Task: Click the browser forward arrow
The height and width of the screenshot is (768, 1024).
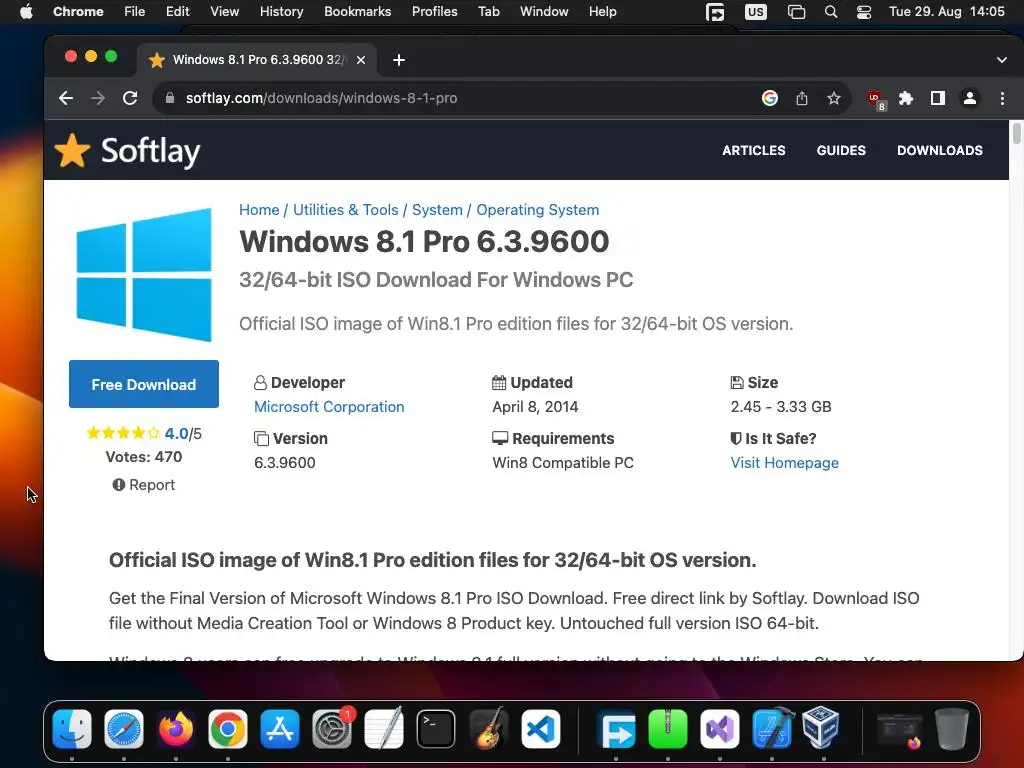Action: [98, 98]
